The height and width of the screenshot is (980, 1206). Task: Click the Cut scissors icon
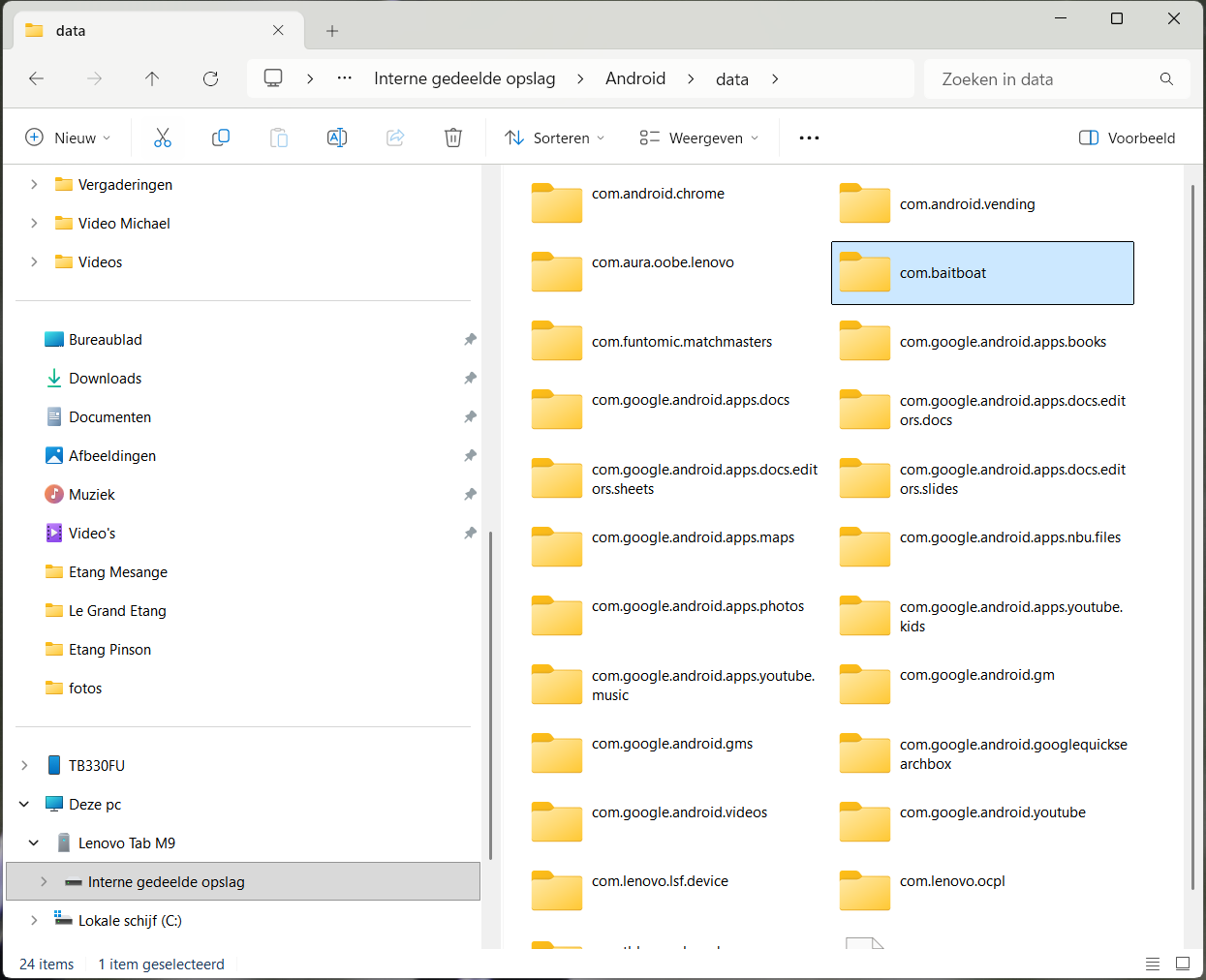[x=163, y=138]
